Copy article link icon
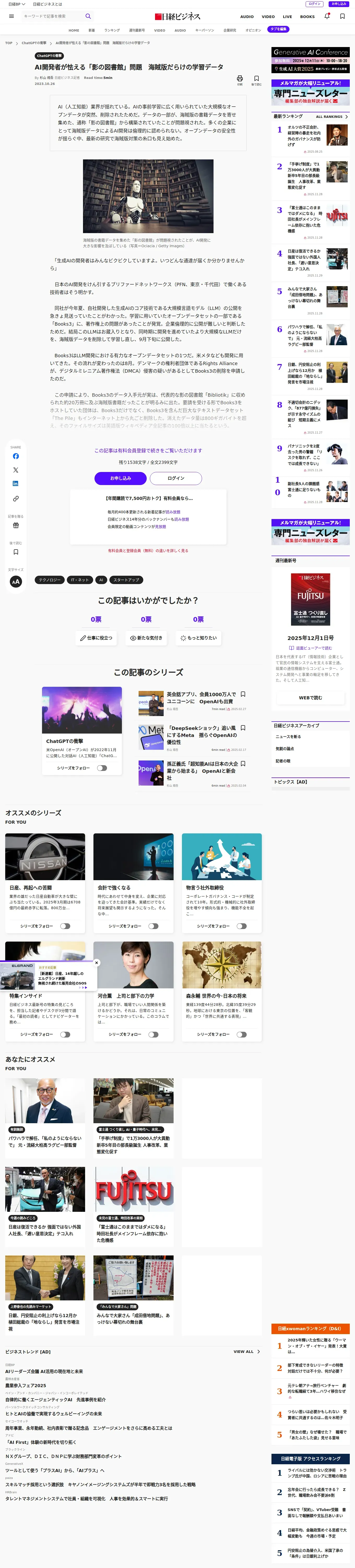 (16, 499)
